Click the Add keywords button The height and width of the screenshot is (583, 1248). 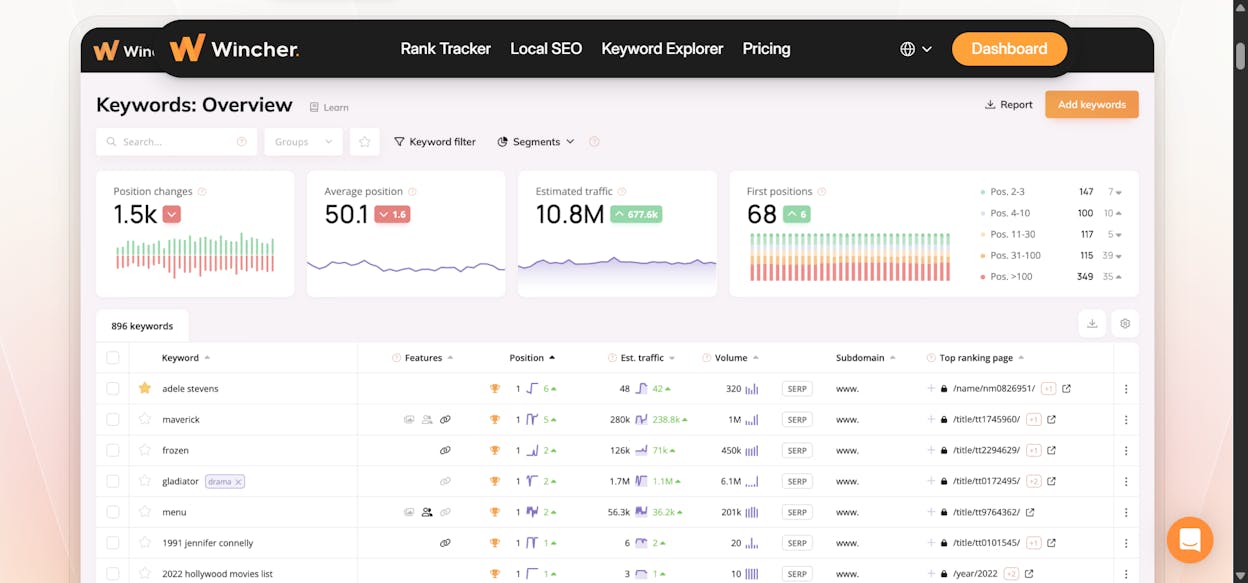pos(1091,104)
